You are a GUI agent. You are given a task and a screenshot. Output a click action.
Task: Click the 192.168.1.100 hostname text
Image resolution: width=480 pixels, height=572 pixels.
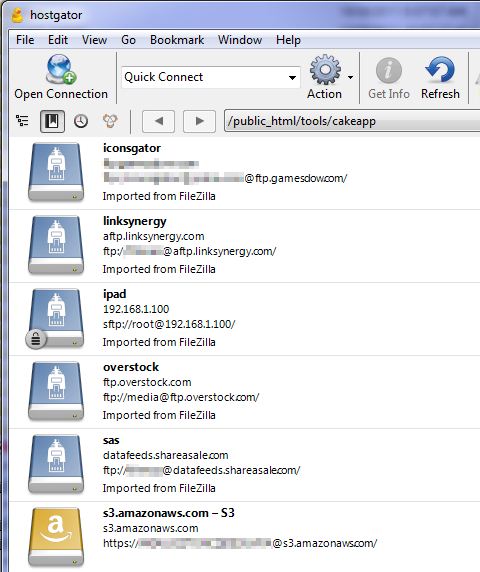(x=136, y=309)
